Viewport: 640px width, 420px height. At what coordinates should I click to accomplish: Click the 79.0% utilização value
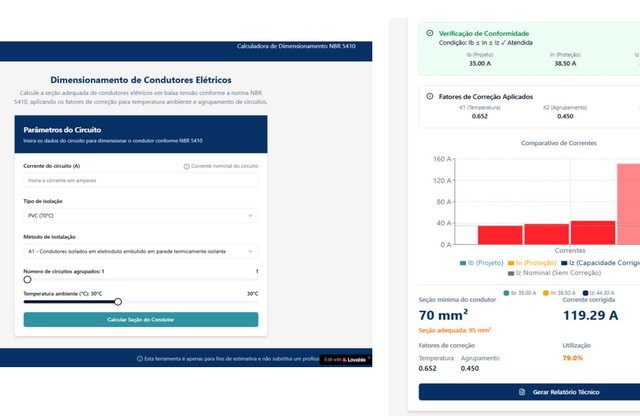(573, 358)
